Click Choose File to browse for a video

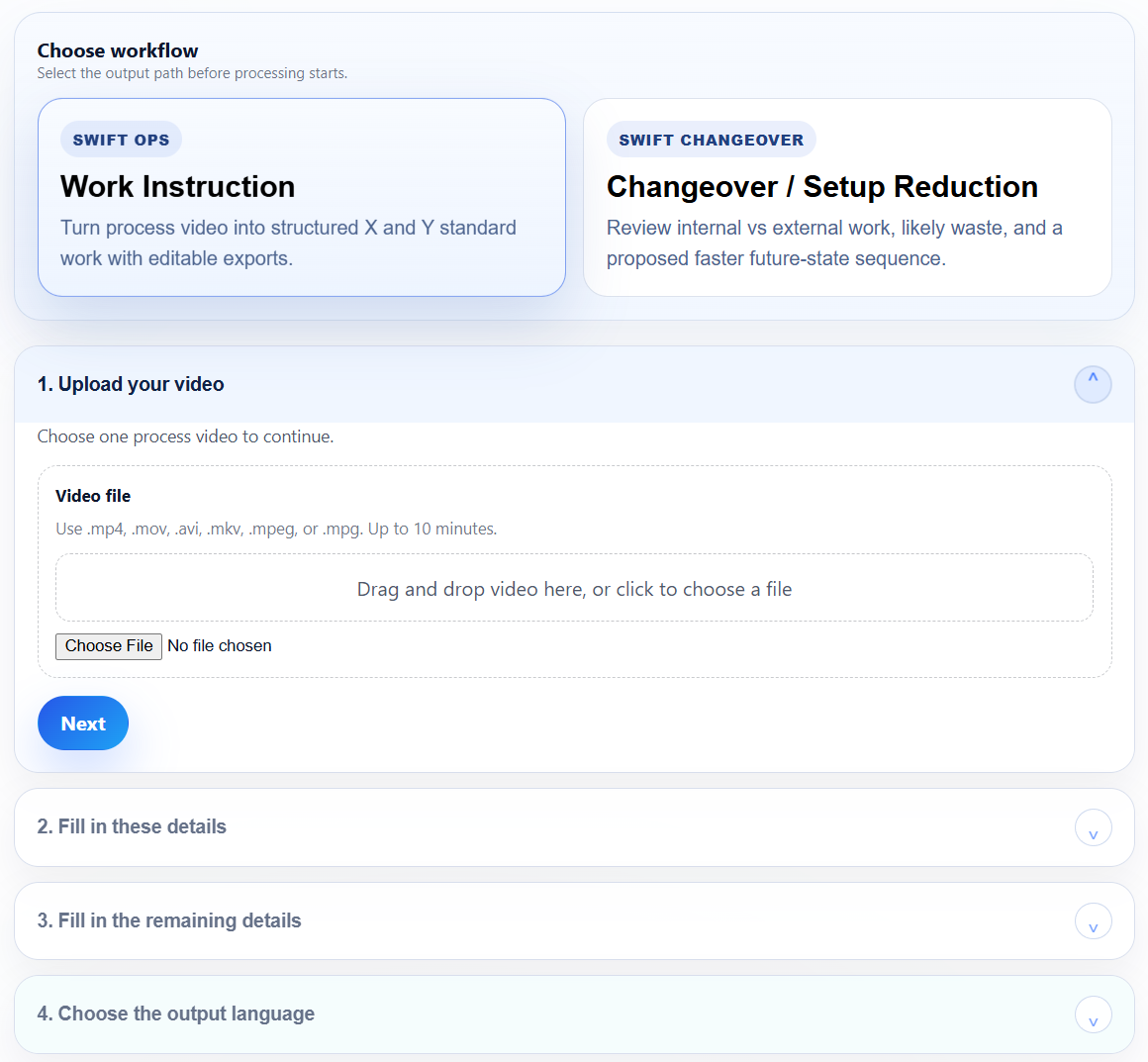tap(108, 645)
